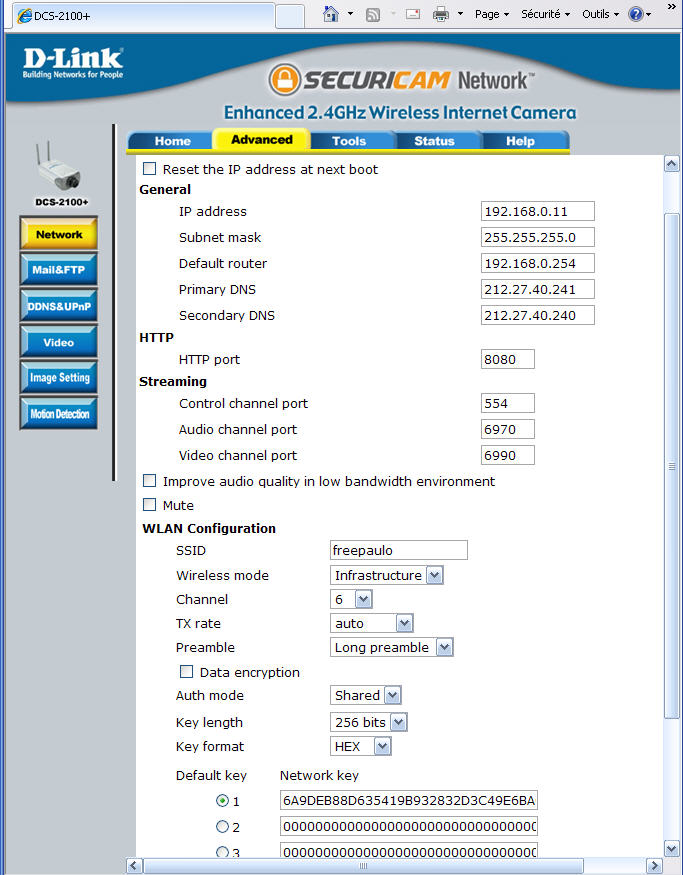Click the Audio channel port field
The width and height of the screenshot is (683, 875).
(507, 429)
